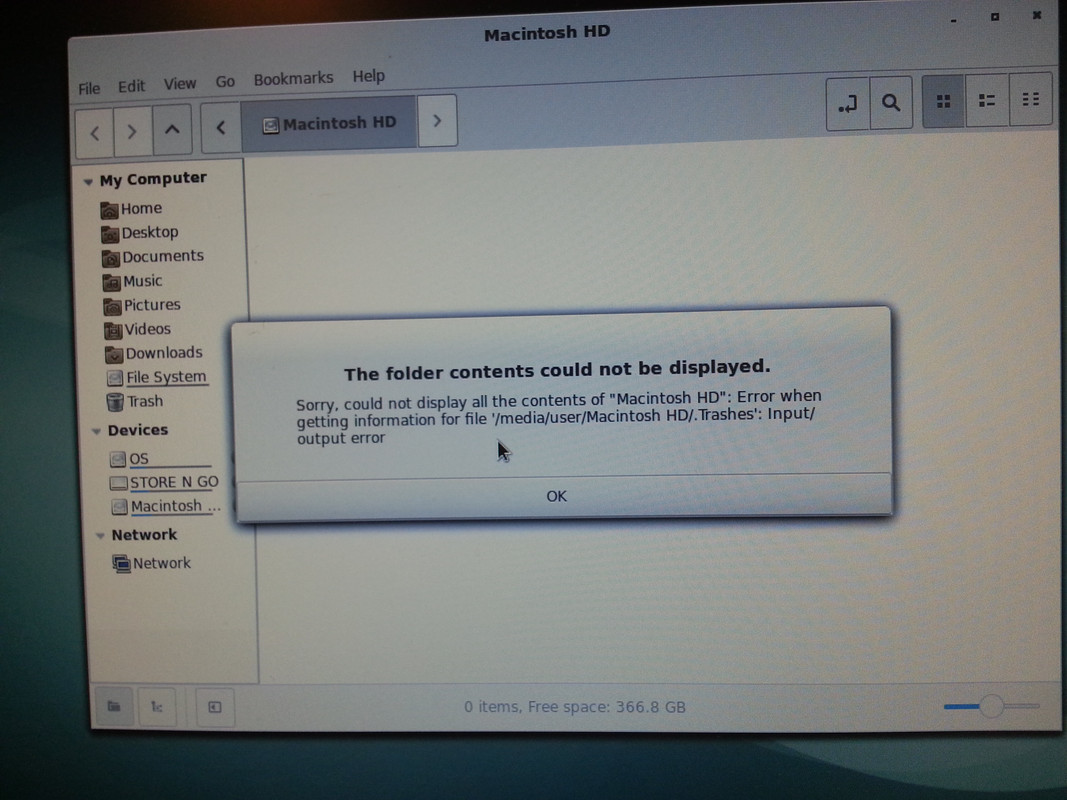Image resolution: width=1067 pixels, height=800 pixels.
Task: Open the File menu
Action: (x=89, y=88)
